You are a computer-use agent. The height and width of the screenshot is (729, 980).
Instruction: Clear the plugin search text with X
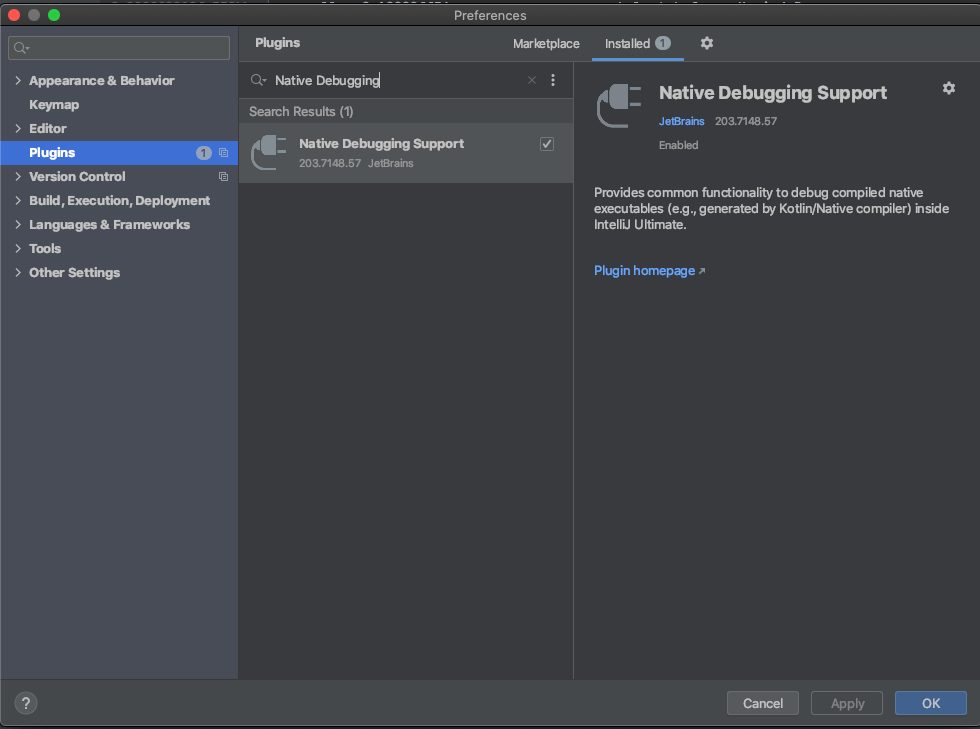pyautogui.click(x=531, y=80)
